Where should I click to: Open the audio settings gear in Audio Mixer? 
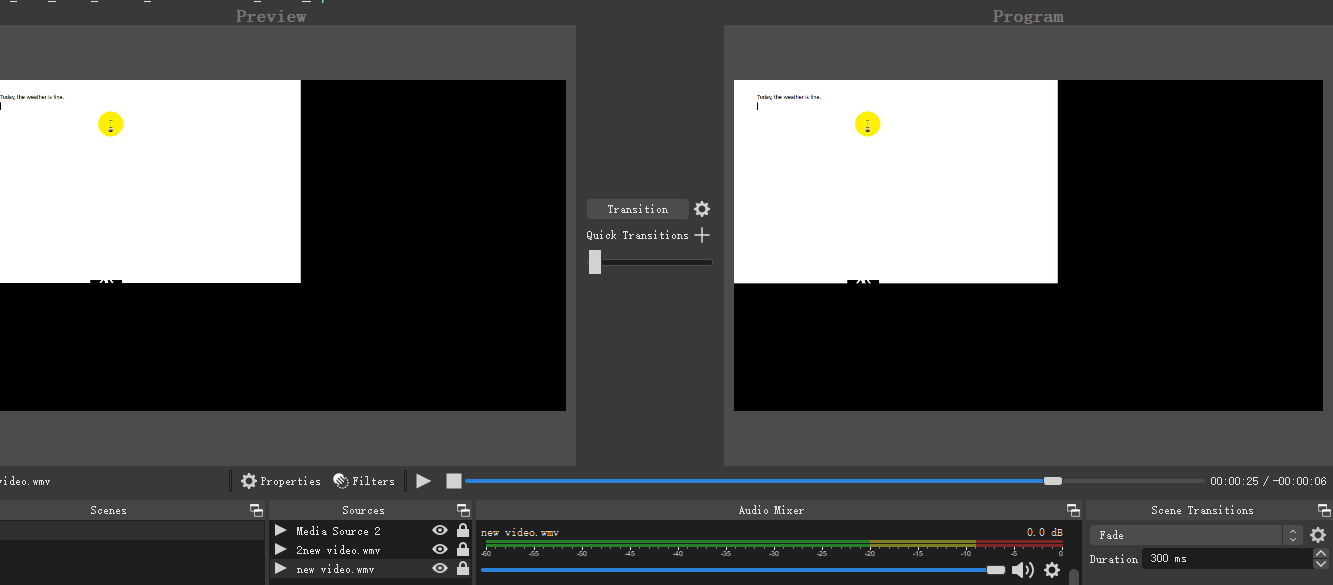click(x=1051, y=569)
